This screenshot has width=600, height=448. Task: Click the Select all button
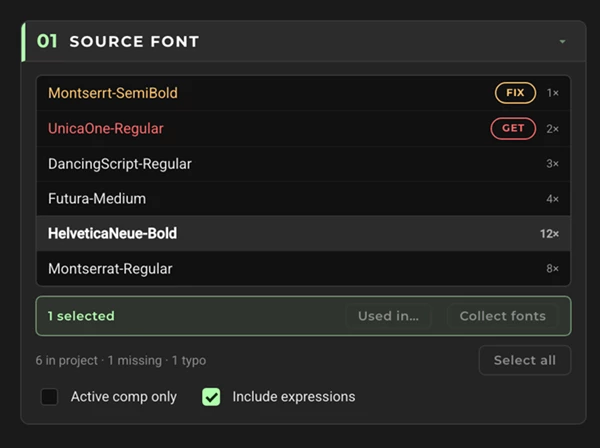[x=525, y=360]
